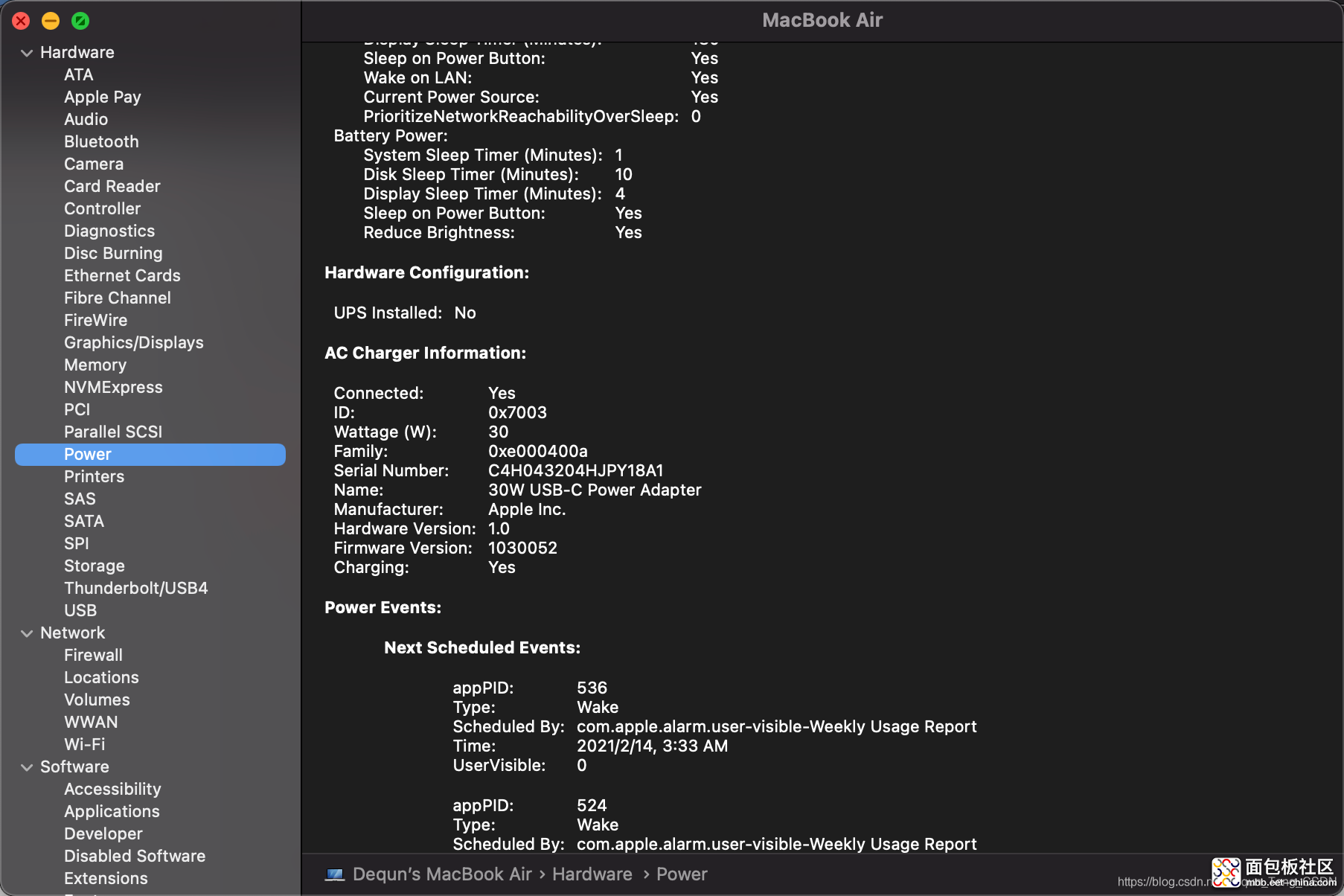The width and height of the screenshot is (1344, 896).
Task: Click the Network category label
Action: [x=72, y=633]
